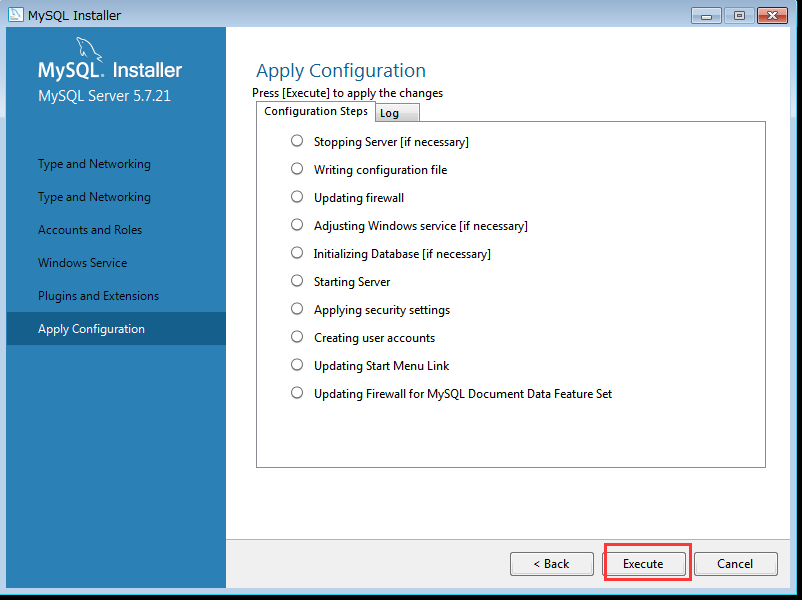802x600 pixels.
Task: Select the Configuration Steps tab
Action: click(316, 112)
